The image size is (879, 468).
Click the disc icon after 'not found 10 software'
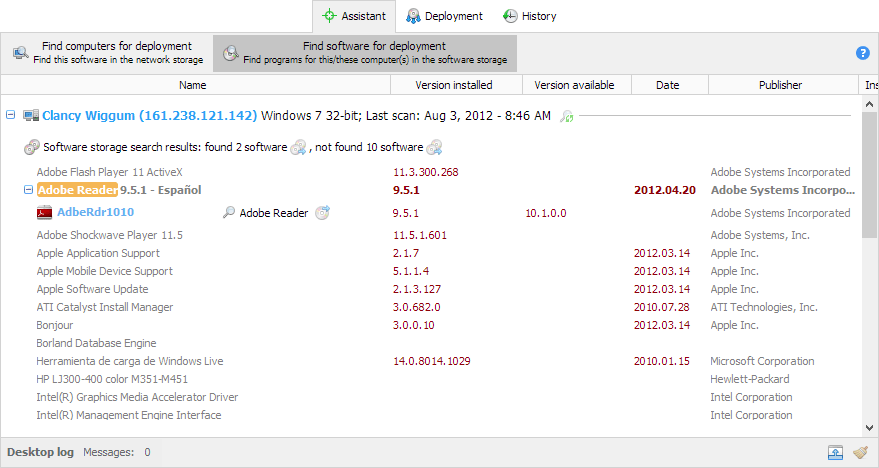click(434, 148)
